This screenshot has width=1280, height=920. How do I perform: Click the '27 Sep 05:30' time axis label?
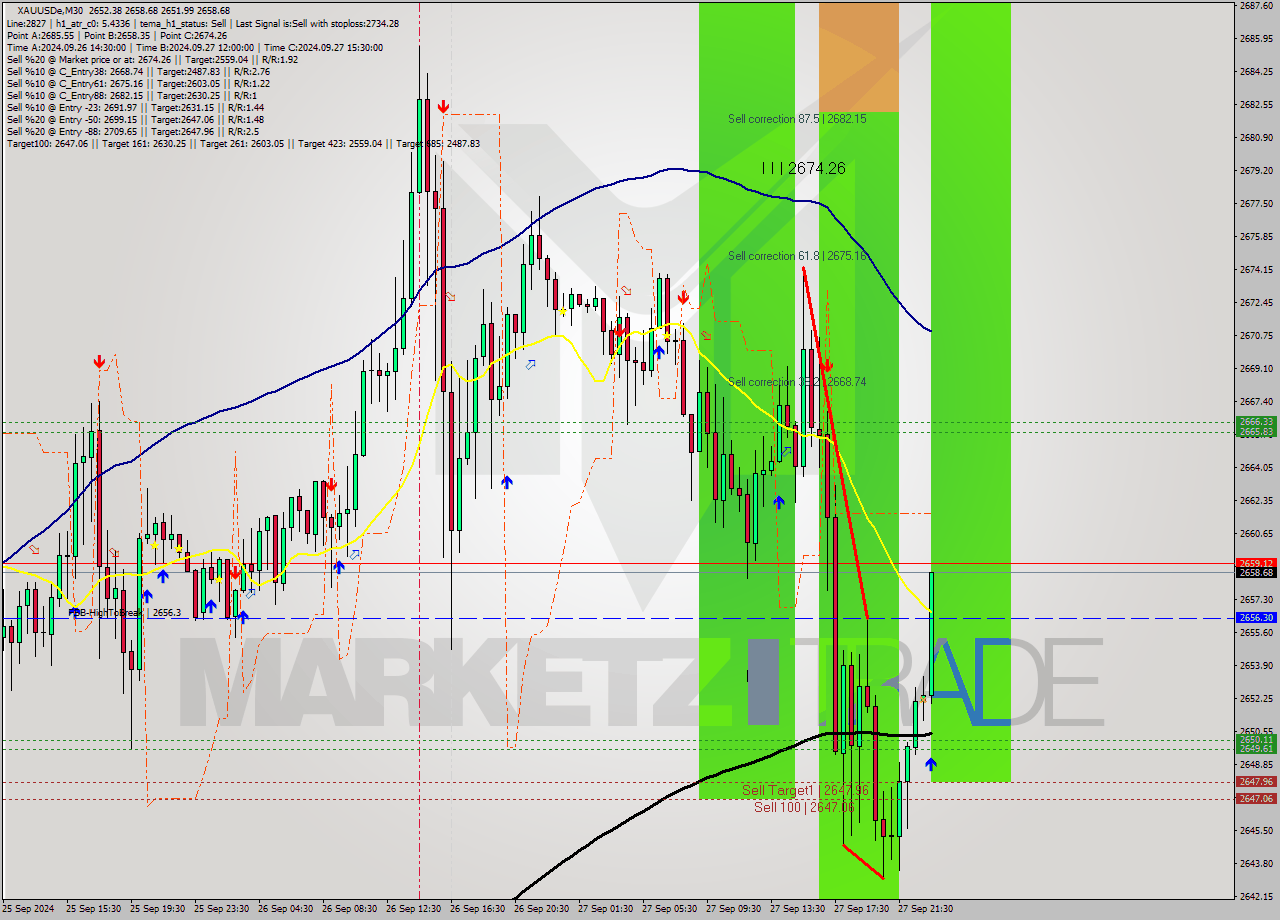pyautogui.click(x=669, y=909)
